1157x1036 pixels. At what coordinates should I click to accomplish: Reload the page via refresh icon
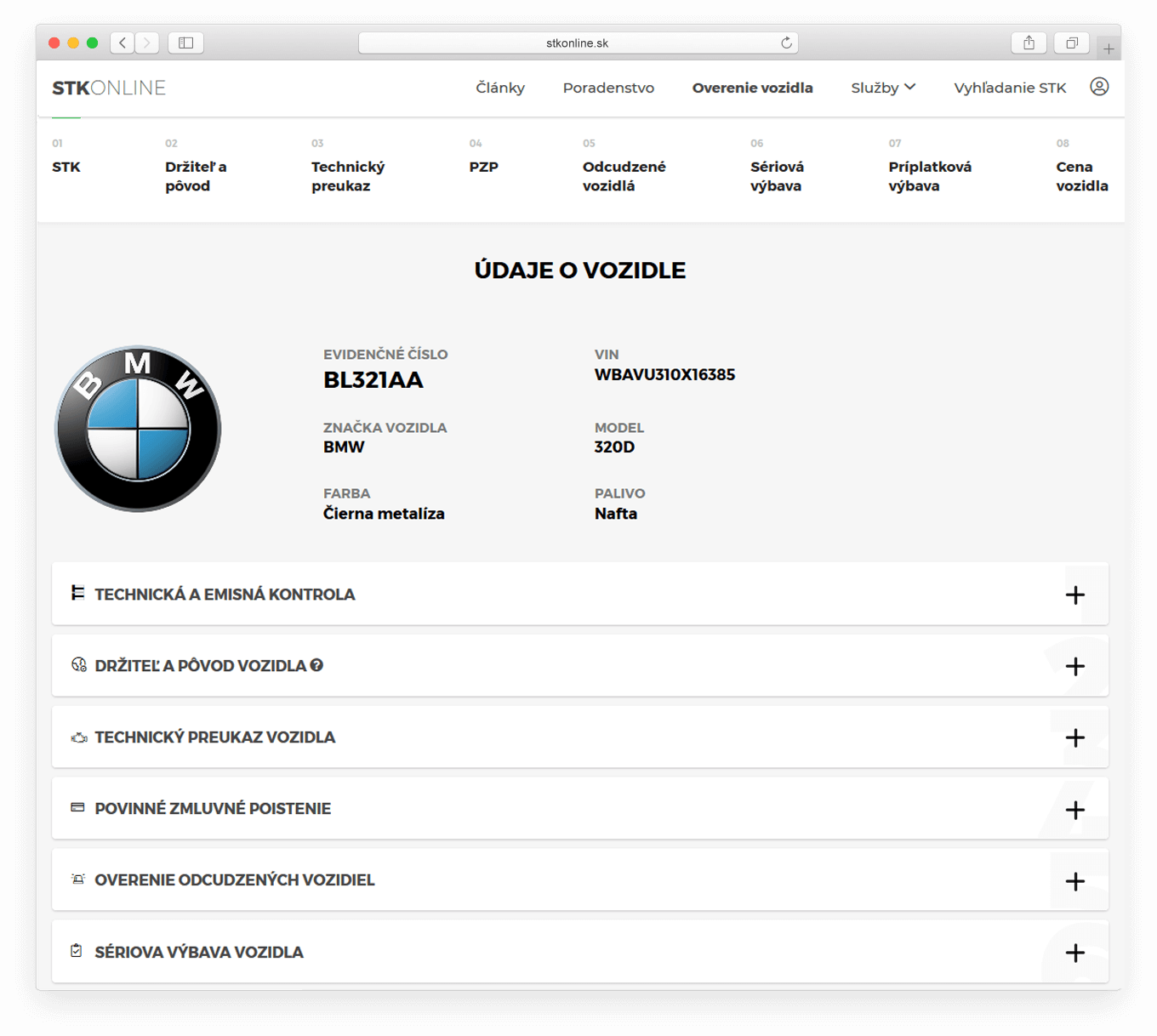point(786,43)
